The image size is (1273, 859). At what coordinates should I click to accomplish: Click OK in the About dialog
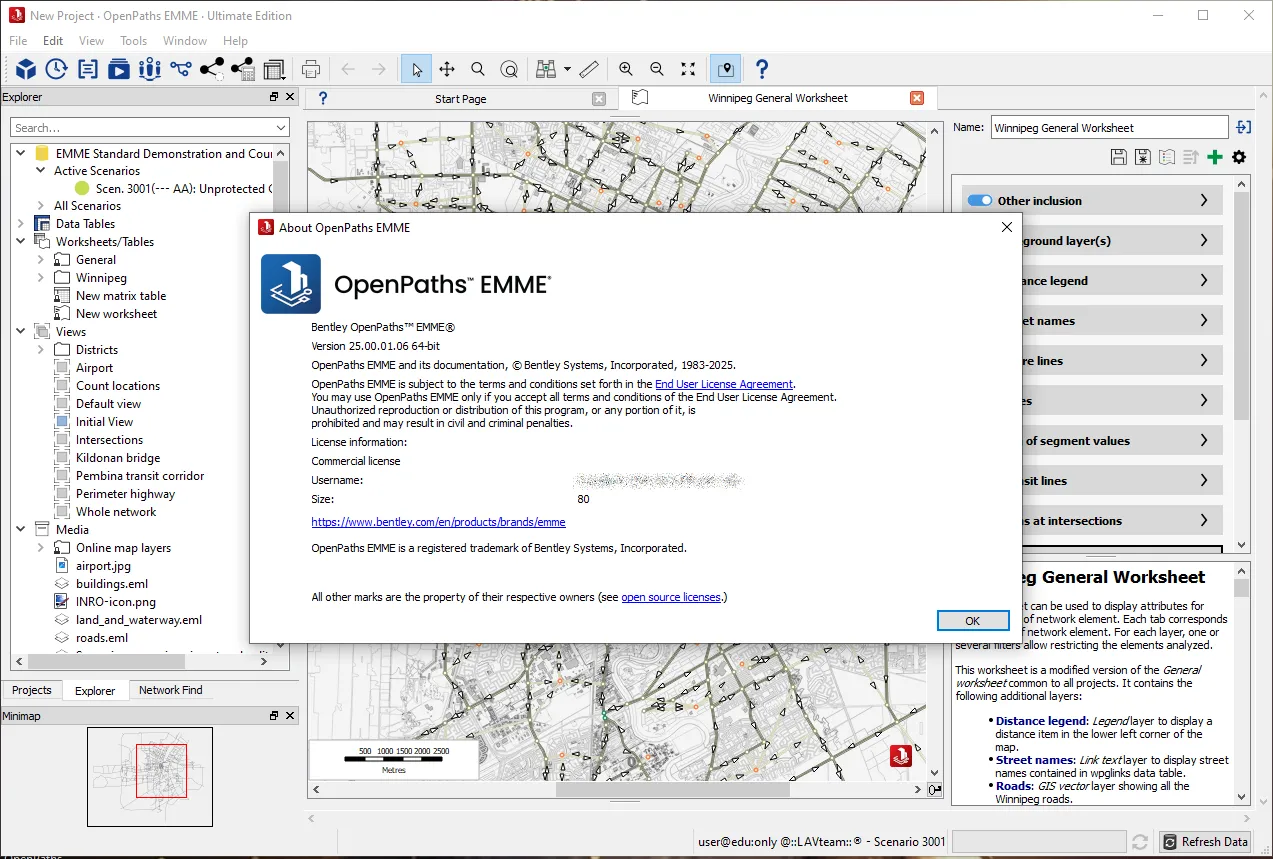tap(973, 621)
